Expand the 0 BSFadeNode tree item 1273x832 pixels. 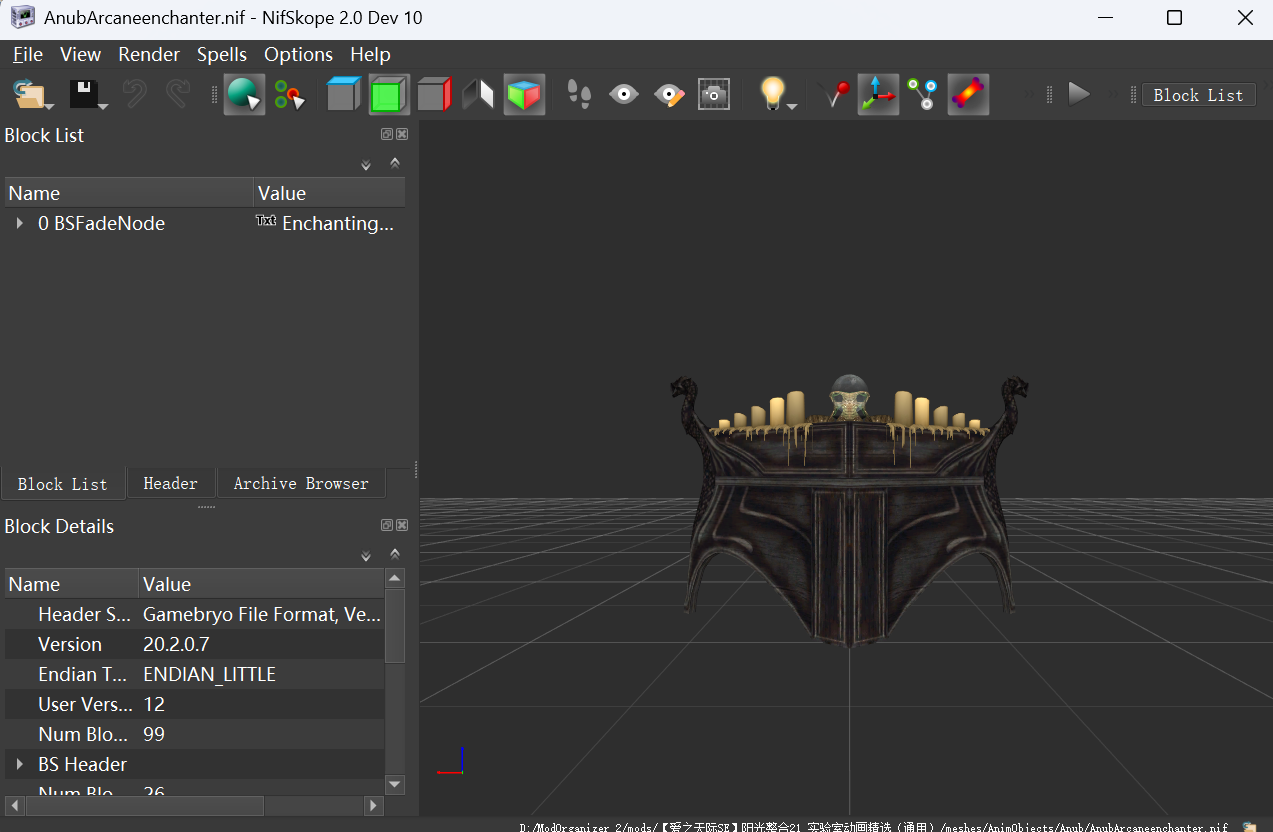tap(20, 223)
